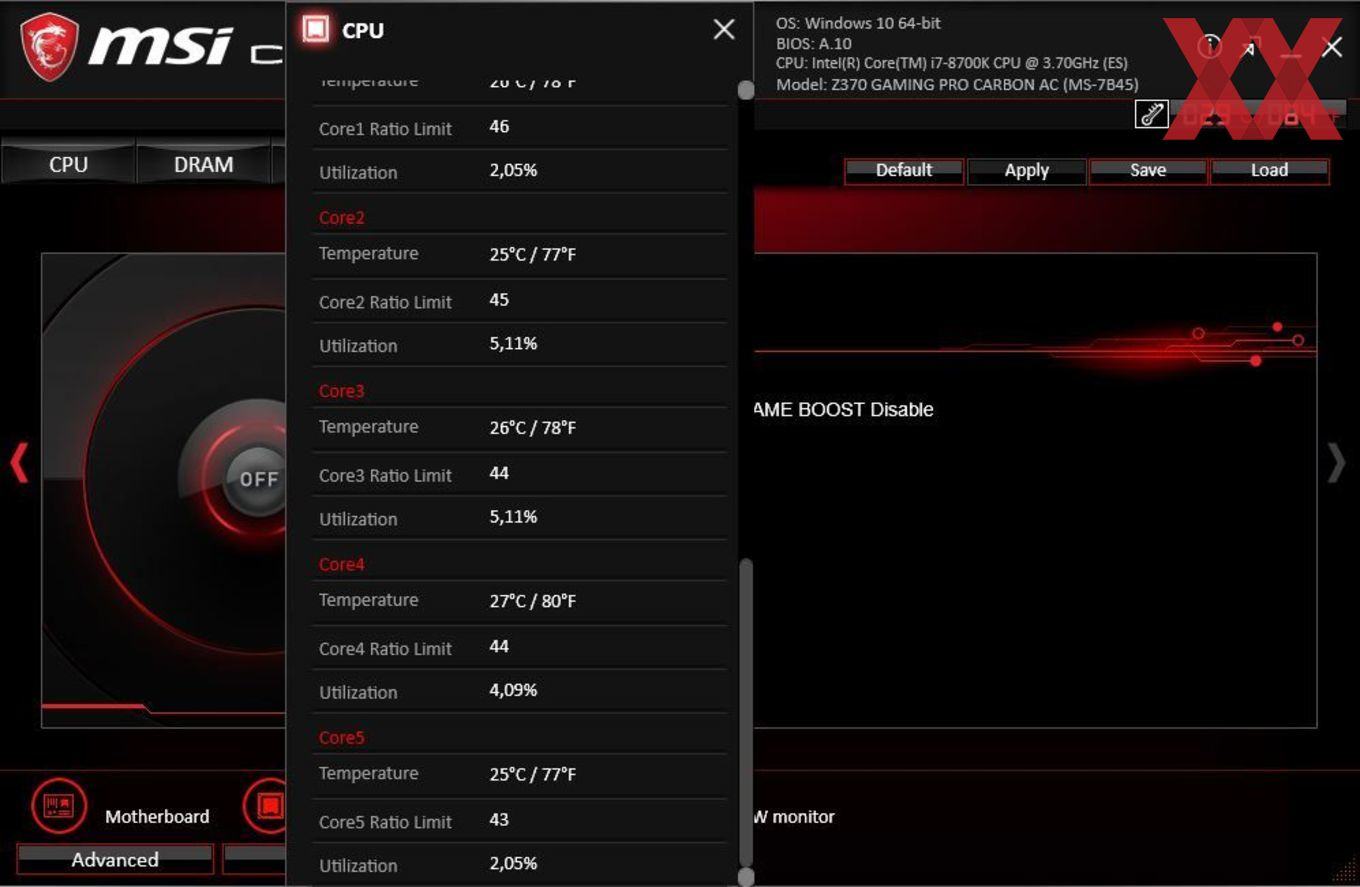Open the Motherboard information icon
Screen dimensions: 1360x887
click(x=59, y=805)
